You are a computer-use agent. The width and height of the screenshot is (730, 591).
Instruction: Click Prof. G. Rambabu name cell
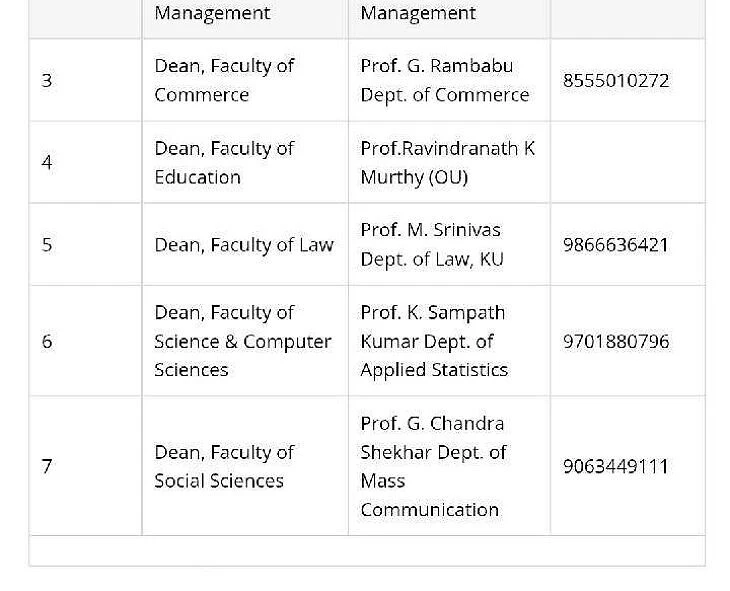pyautogui.click(x=449, y=80)
